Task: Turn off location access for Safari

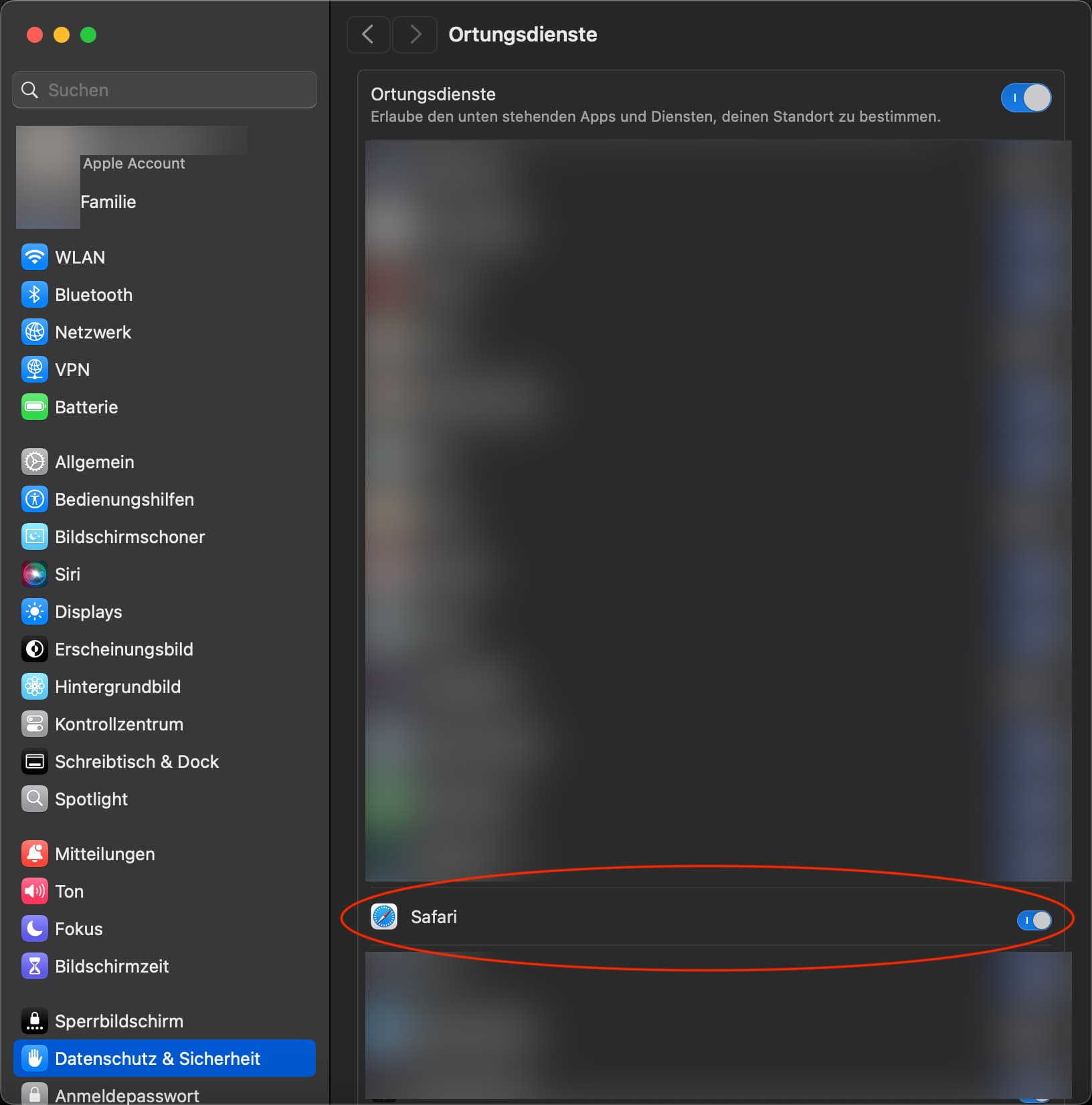Action: [x=1033, y=920]
